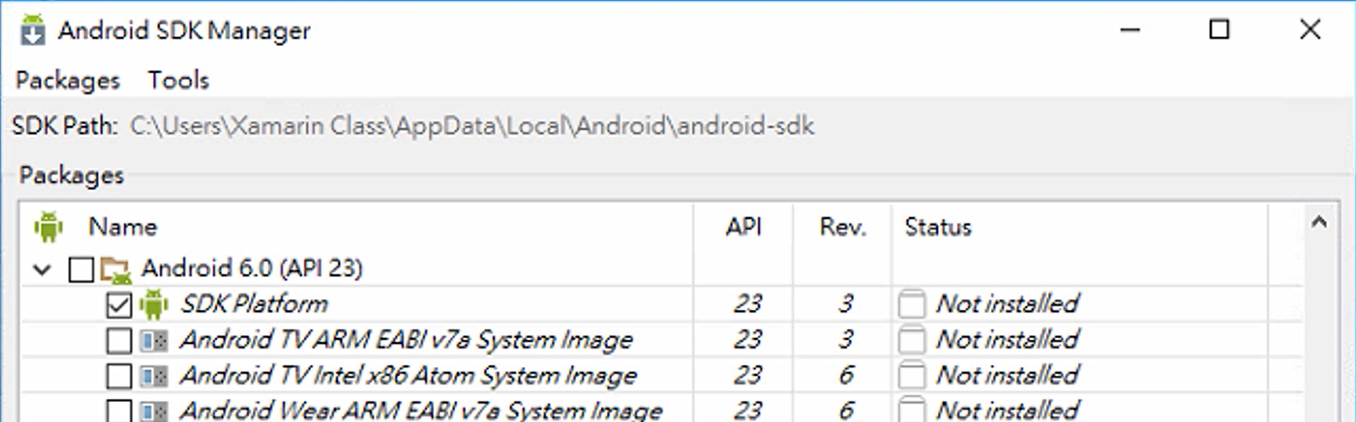Click the Android 6.0 folder icon

point(116,269)
